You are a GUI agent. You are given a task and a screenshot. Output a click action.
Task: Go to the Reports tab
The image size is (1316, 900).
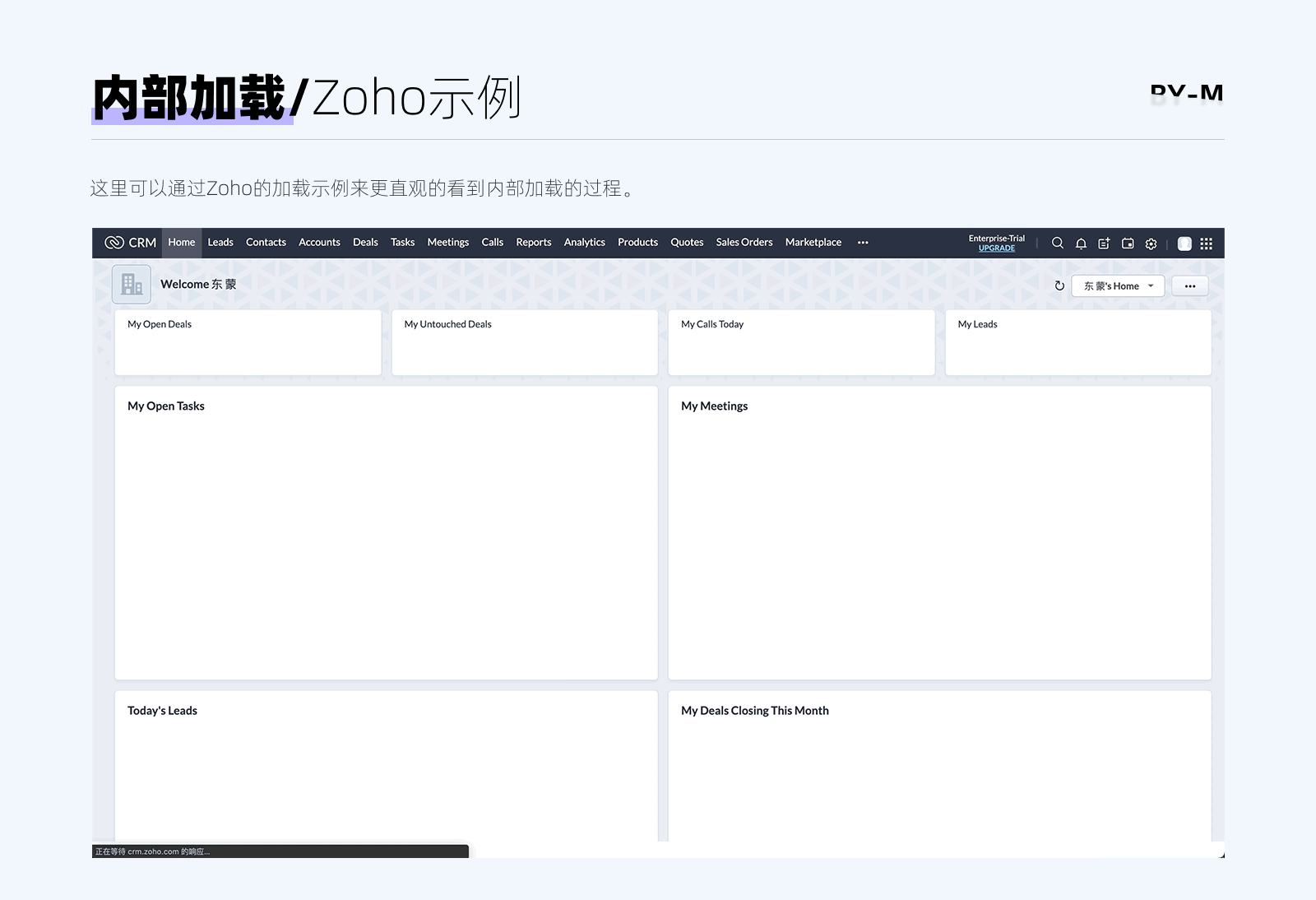(x=534, y=243)
